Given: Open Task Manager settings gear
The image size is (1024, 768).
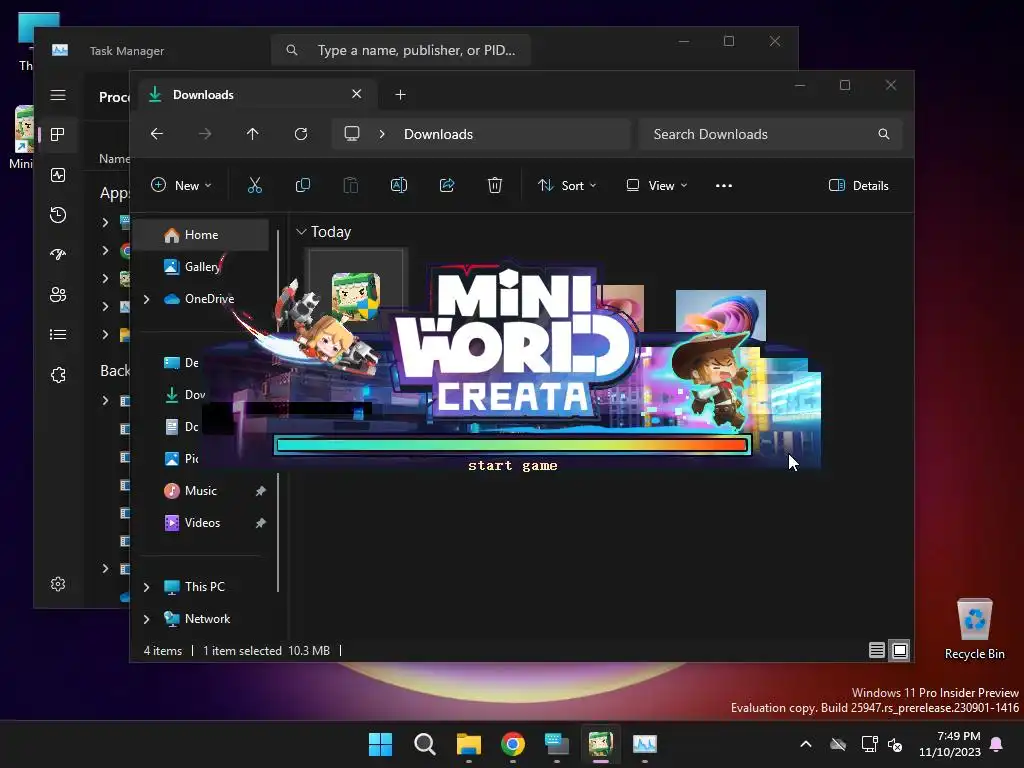Looking at the screenshot, I should 58,584.
